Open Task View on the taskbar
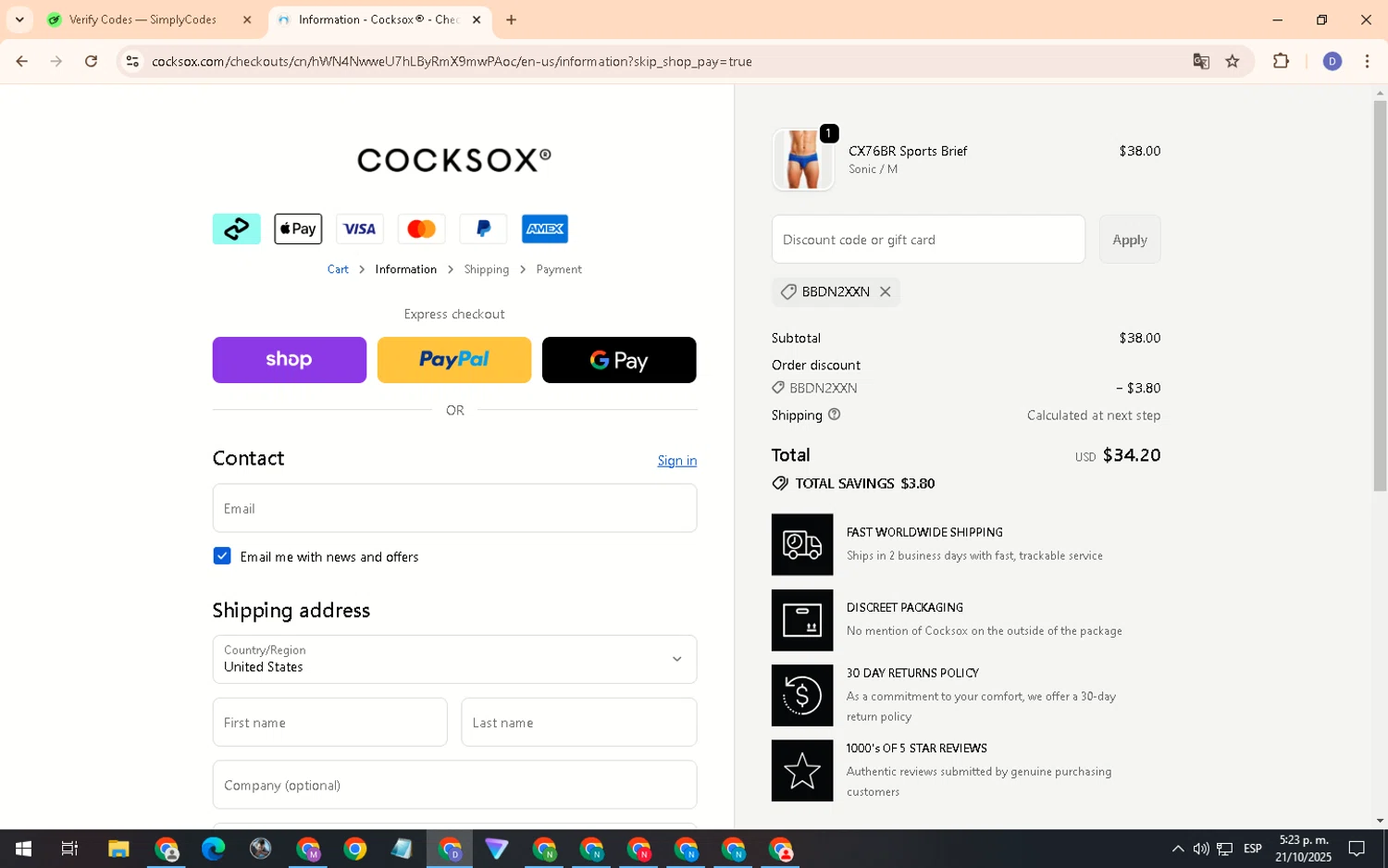The width and height of the screenshot is (1388, 868). [x=69, y=849]
